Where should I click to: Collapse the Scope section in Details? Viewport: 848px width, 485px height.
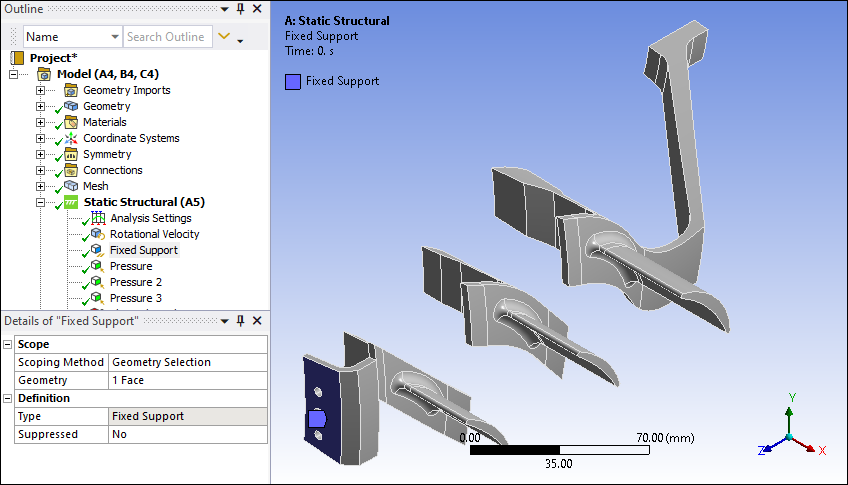point(9,344)
